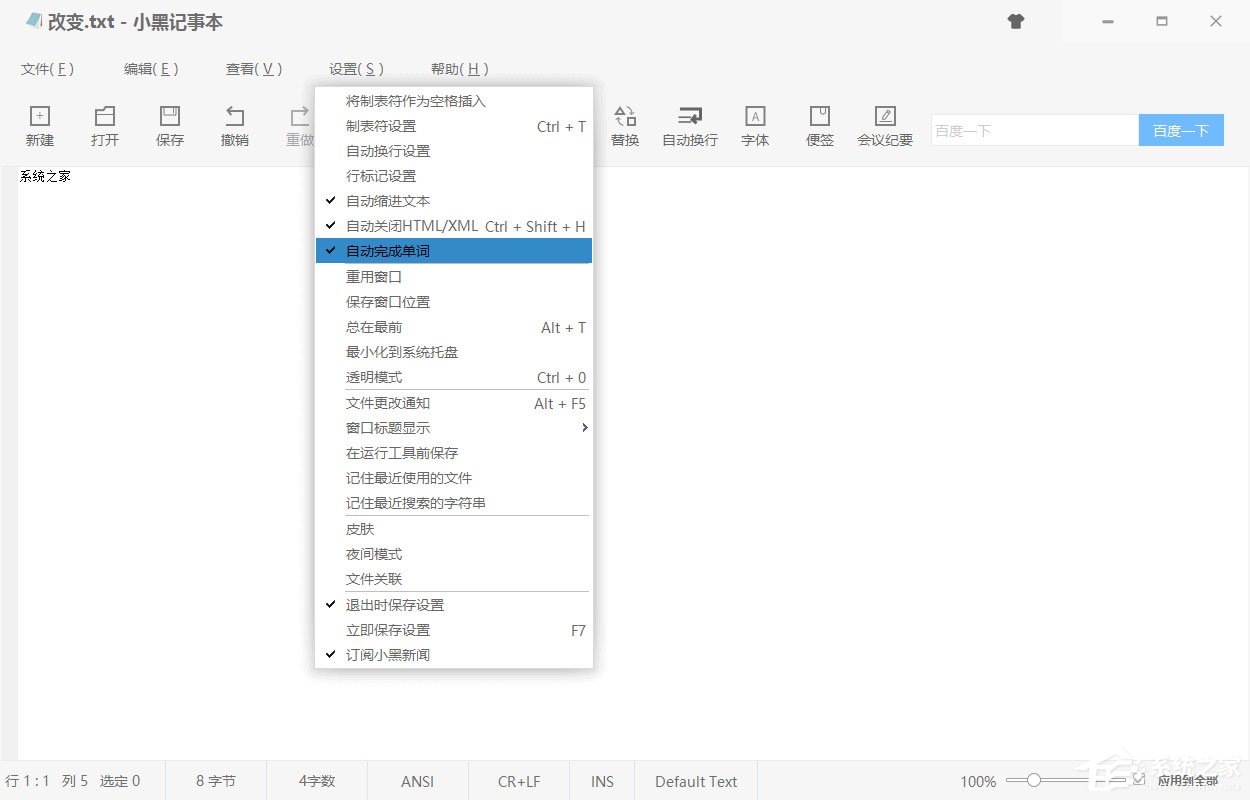Choose 制表符设置 in the settings menu
Screen dimensions: 1250x800
click(381, 126)
